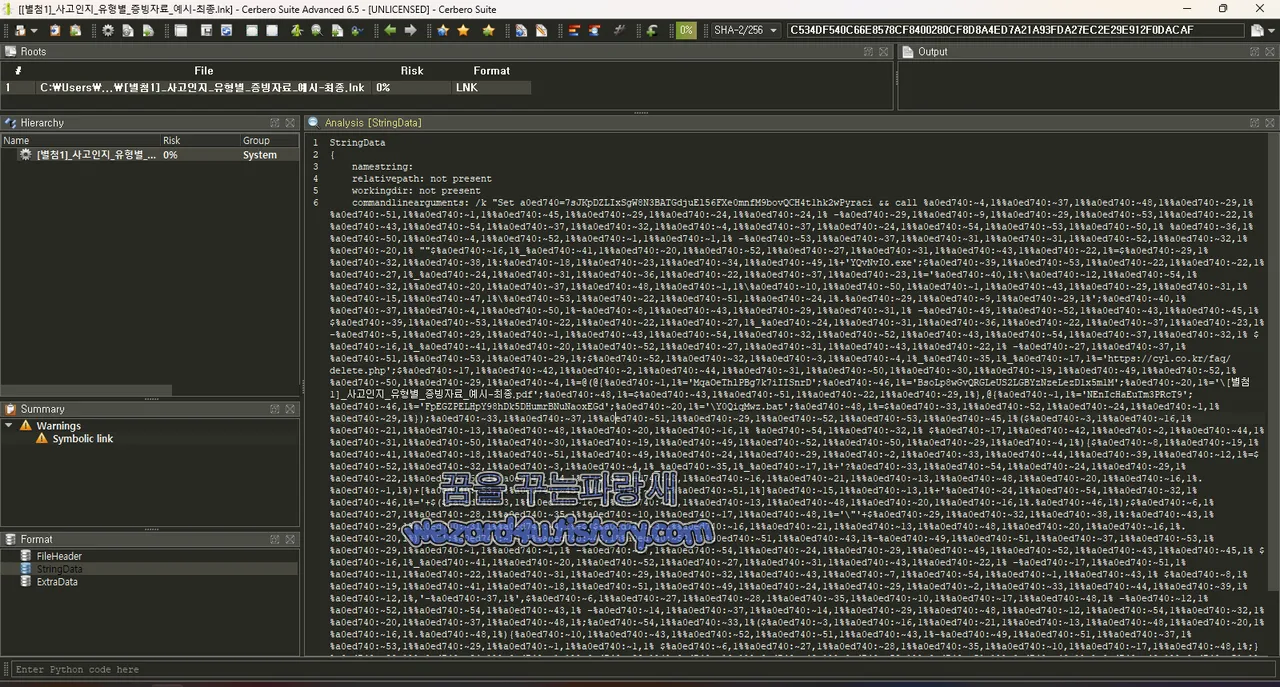Click the green curved arrow icon
This screenshot has width=1280, height=687.
pyautogui.click(x=651, y=31)
